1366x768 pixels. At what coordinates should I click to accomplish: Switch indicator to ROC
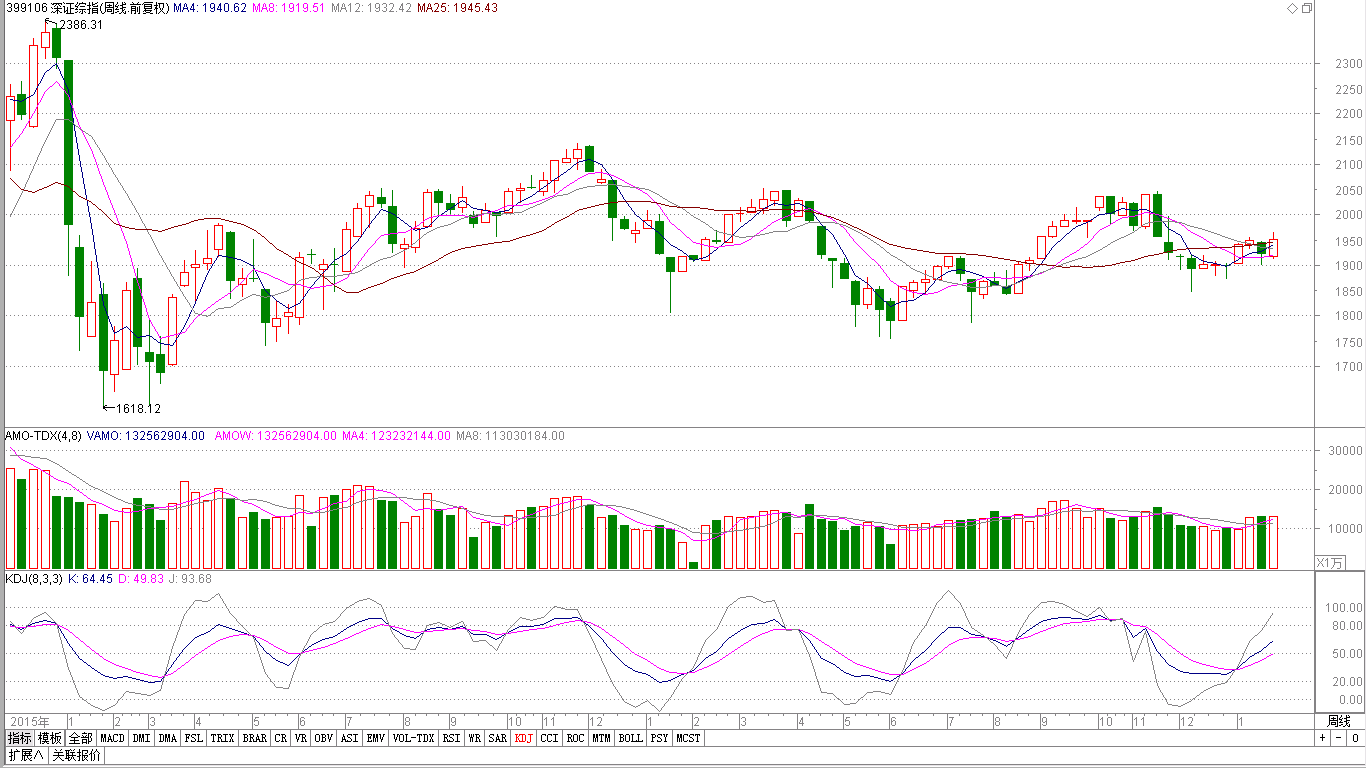576,738
